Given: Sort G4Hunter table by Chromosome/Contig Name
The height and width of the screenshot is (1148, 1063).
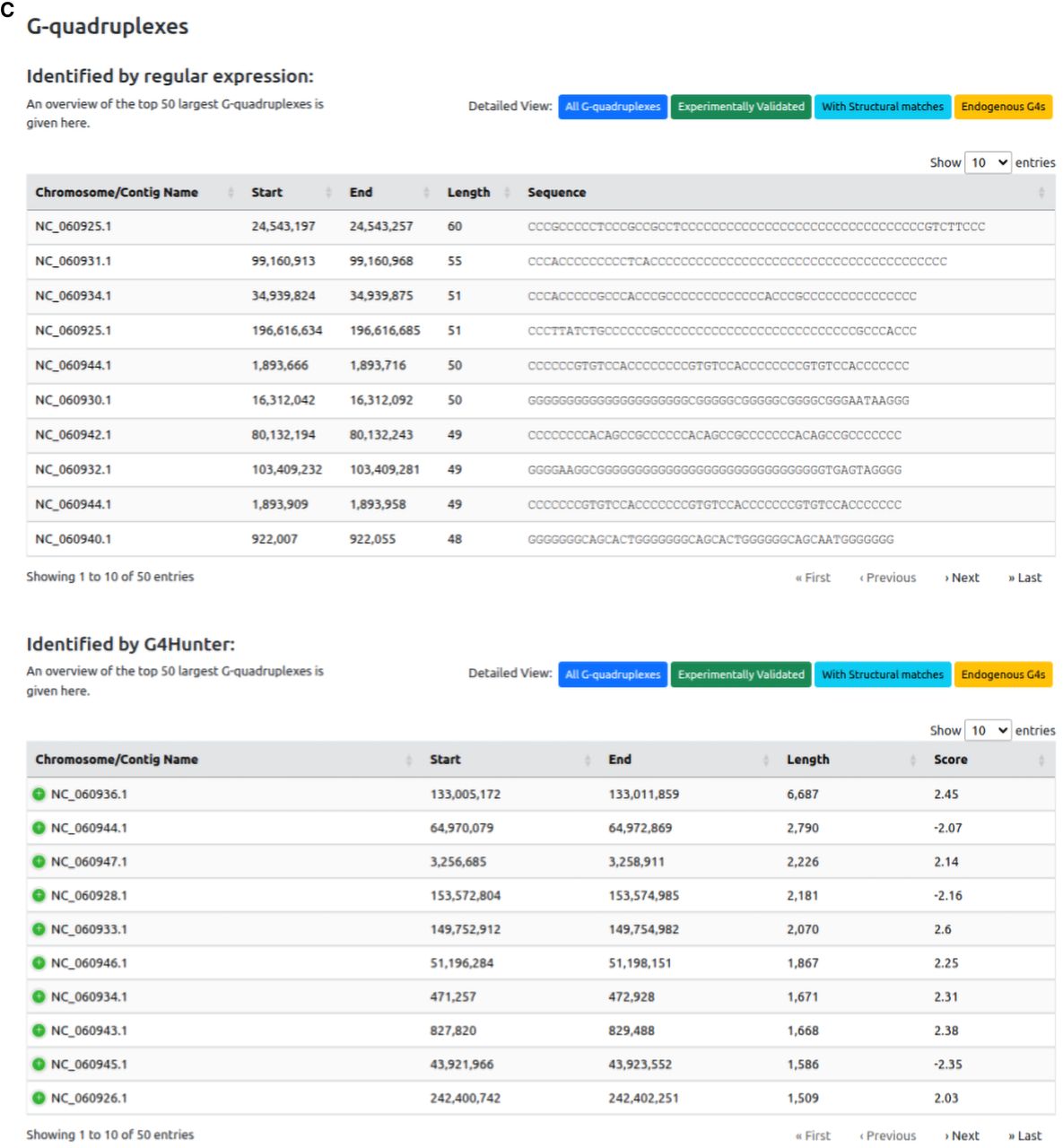Looking at the screenshot, I should [x=117, y=760].
